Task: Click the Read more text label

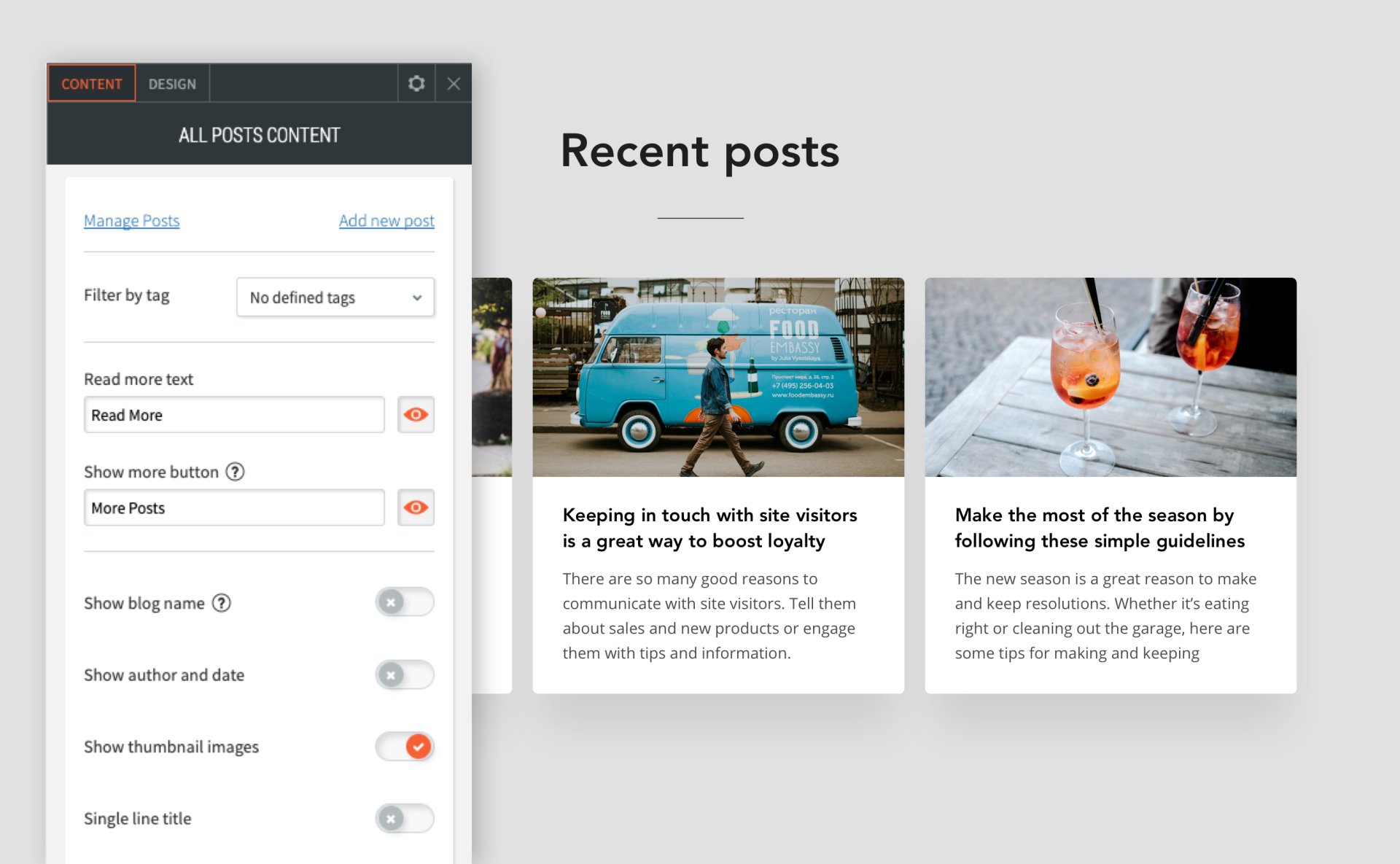Action: click(139, 379)
